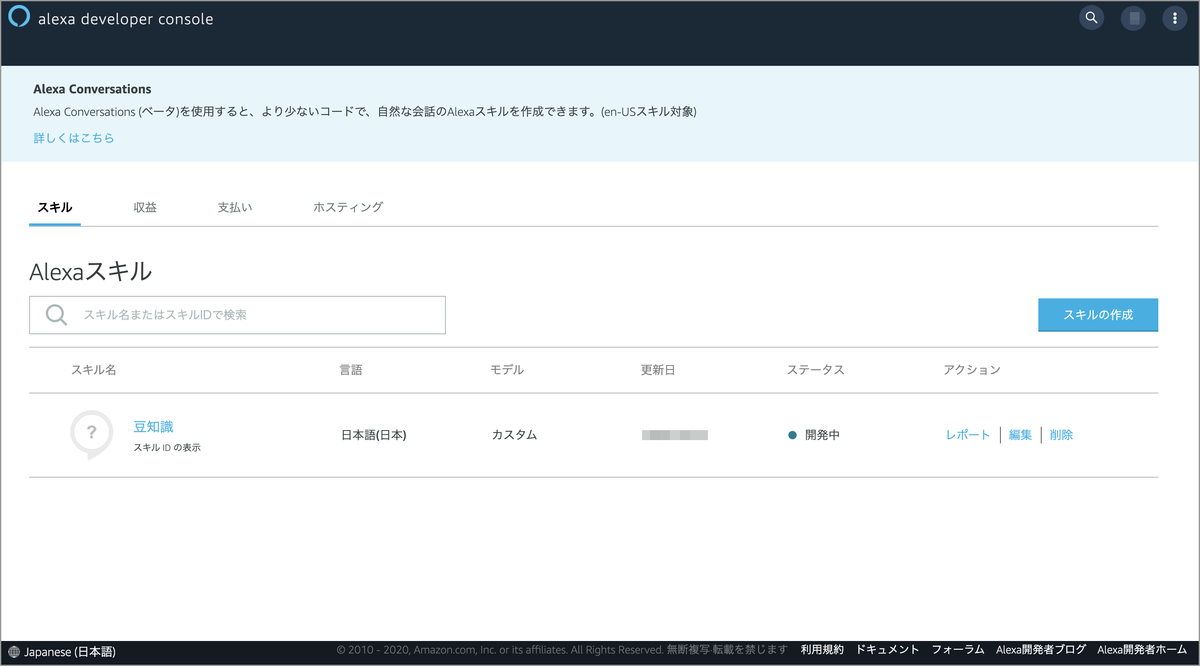Open the Alexa開発者ブログ footer link

coord(1041,650)
